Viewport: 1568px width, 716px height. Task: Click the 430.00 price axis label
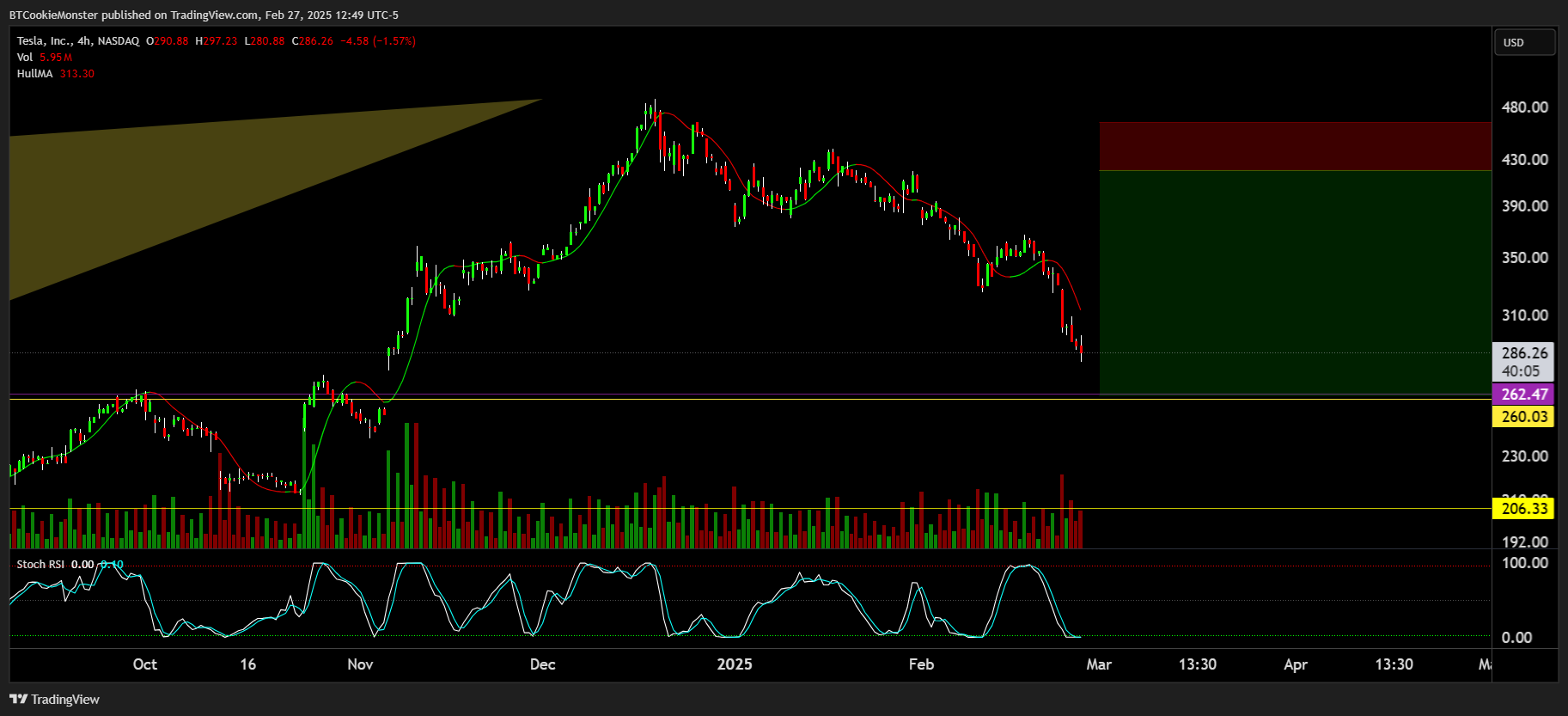click(x=1524, y=160)
